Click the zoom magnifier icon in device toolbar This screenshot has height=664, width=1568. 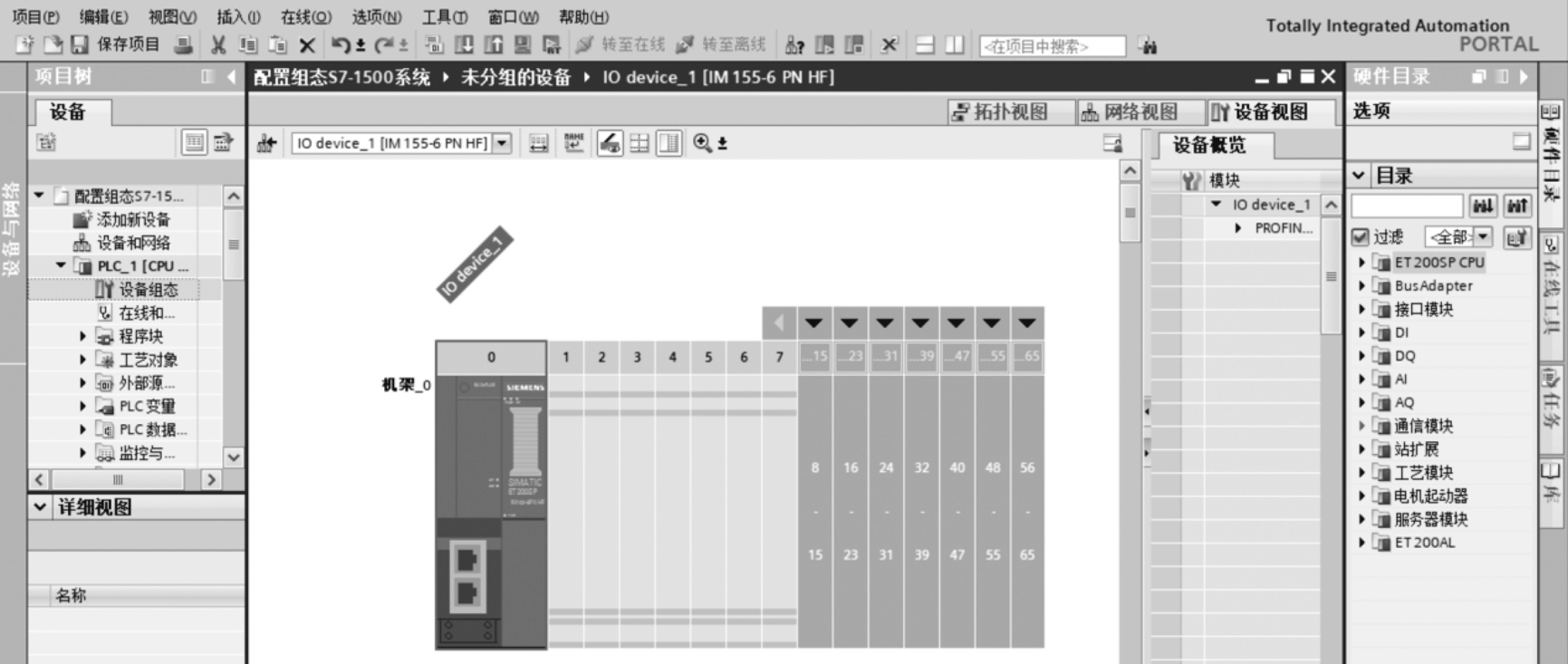tap(702, 143)
